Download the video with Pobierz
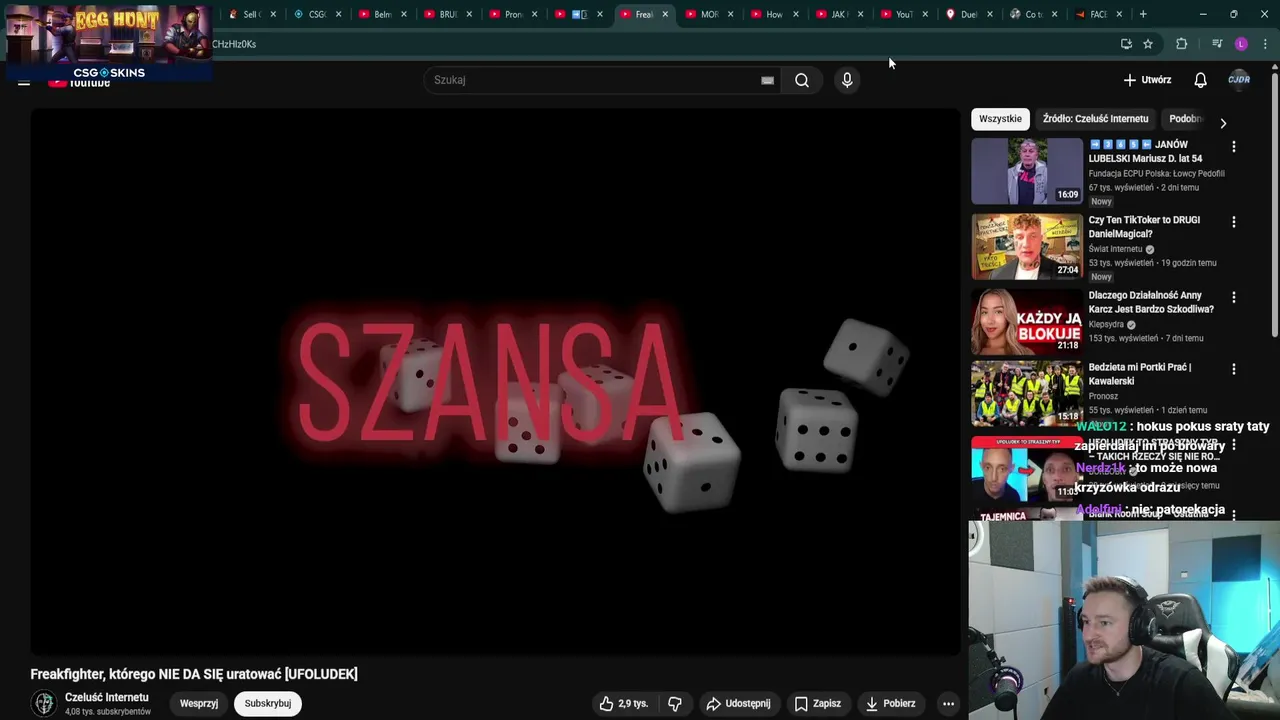This screenshot has width=1280, height=720. click(890, 703)
